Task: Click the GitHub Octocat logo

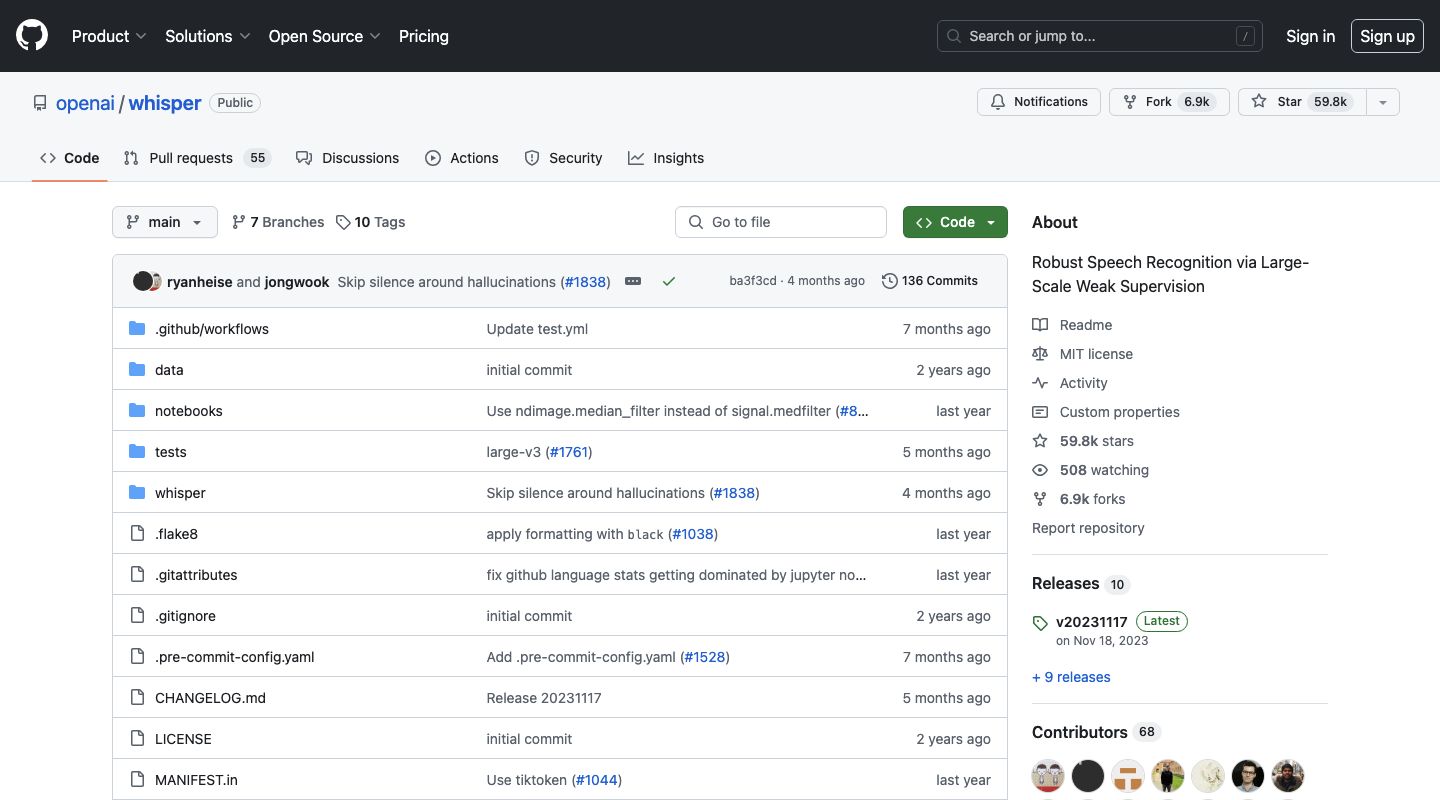Action: coord(32,36)
